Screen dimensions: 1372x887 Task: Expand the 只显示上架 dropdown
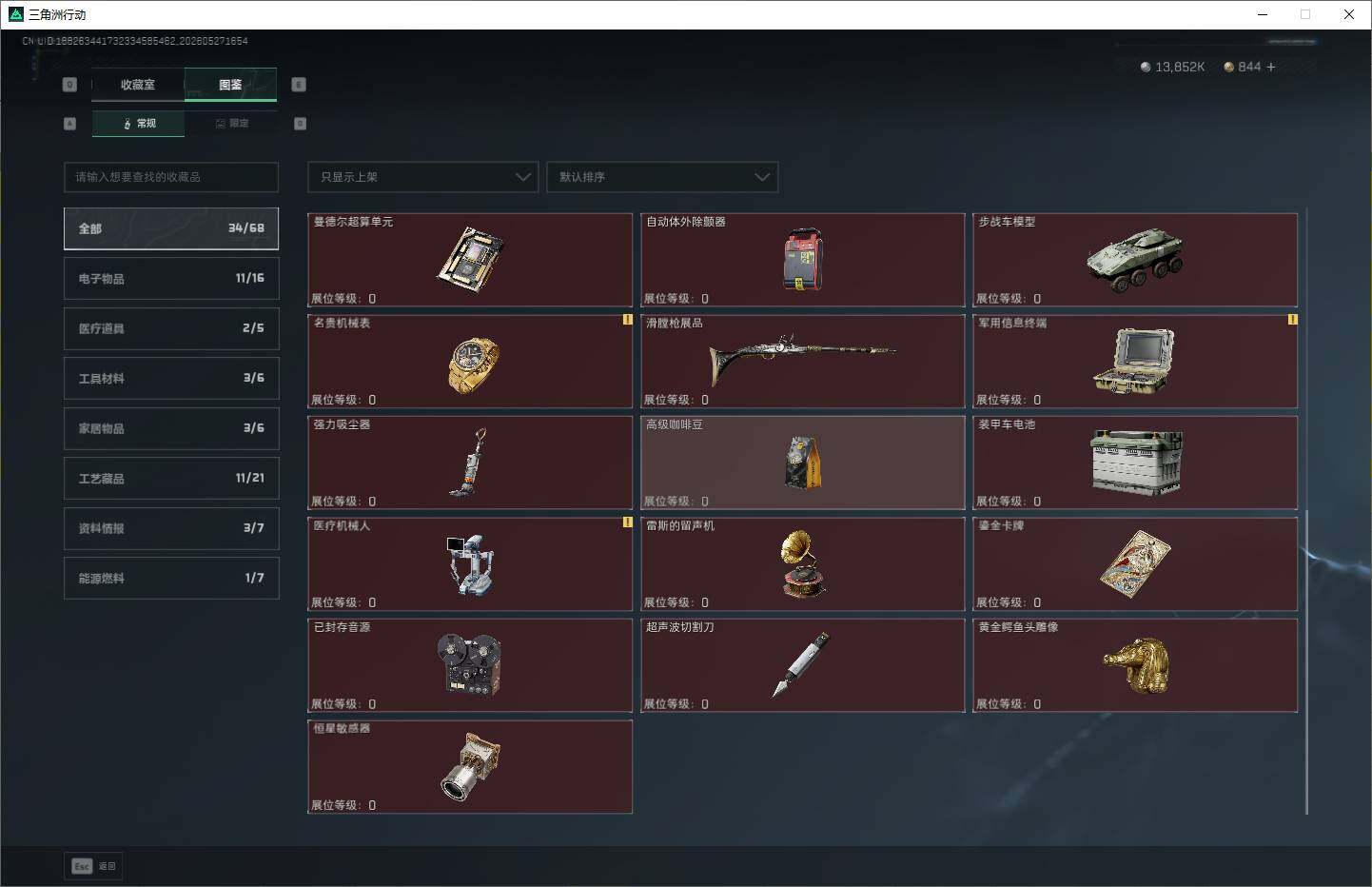[x=423, y=177]
